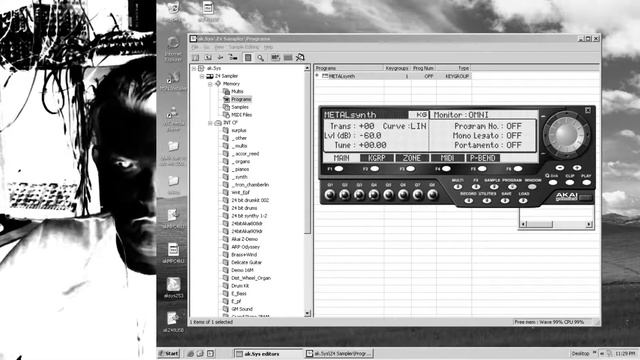The image size is (640, 360).
Task: Select the MIDI tab on sampler display
Action: point(447,158)
